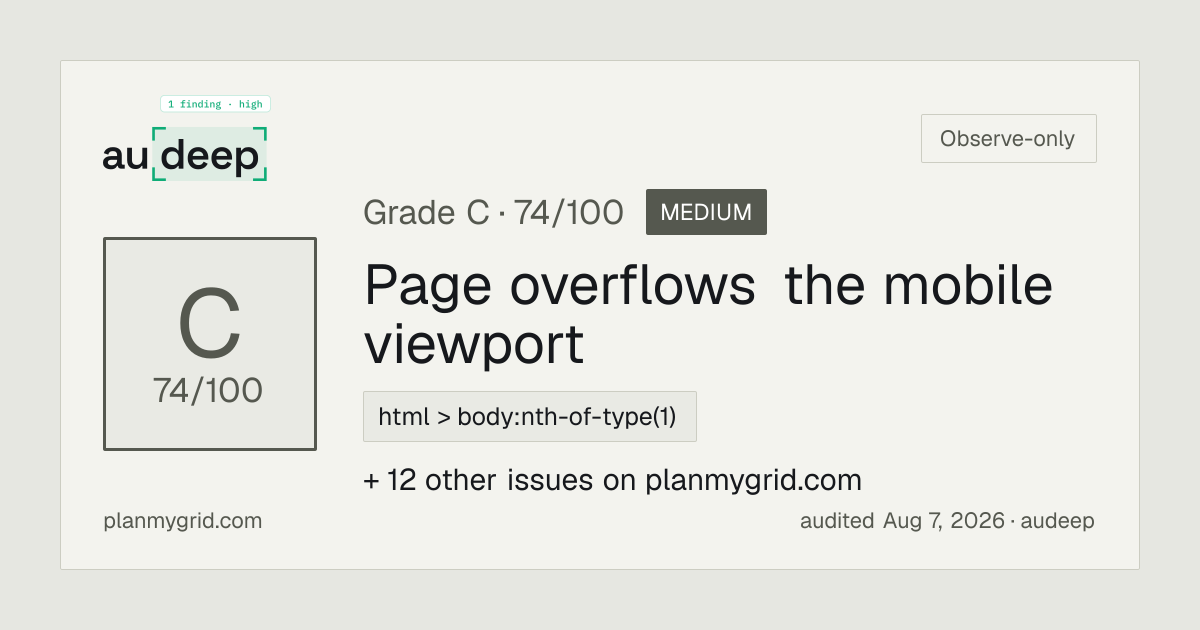Viewport: 1200px width, 630px height.
Task: Open the 'Page overflows the mobile viewport' headline
Action: [708, 314]
